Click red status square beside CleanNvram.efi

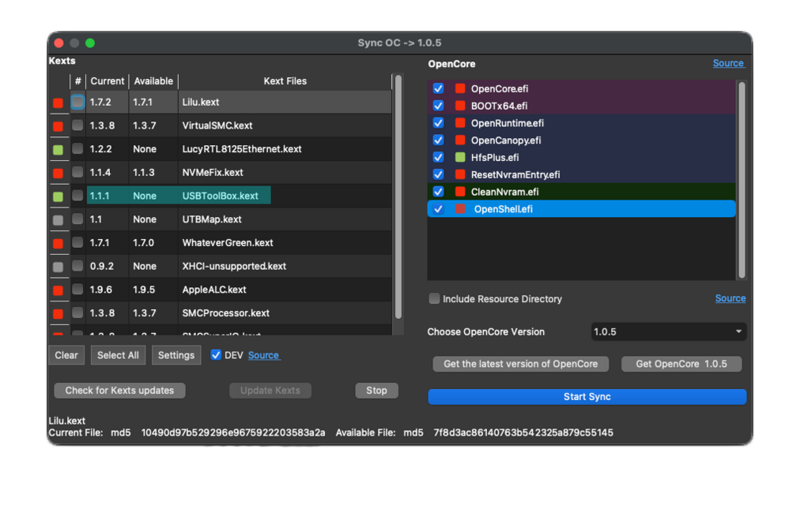coord(460,191)
